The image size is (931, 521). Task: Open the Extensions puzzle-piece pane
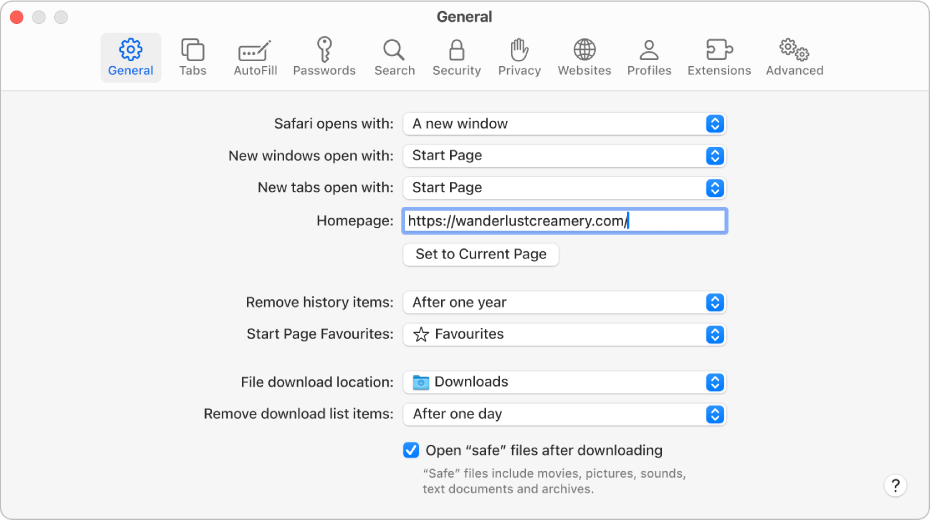[719, 57]
